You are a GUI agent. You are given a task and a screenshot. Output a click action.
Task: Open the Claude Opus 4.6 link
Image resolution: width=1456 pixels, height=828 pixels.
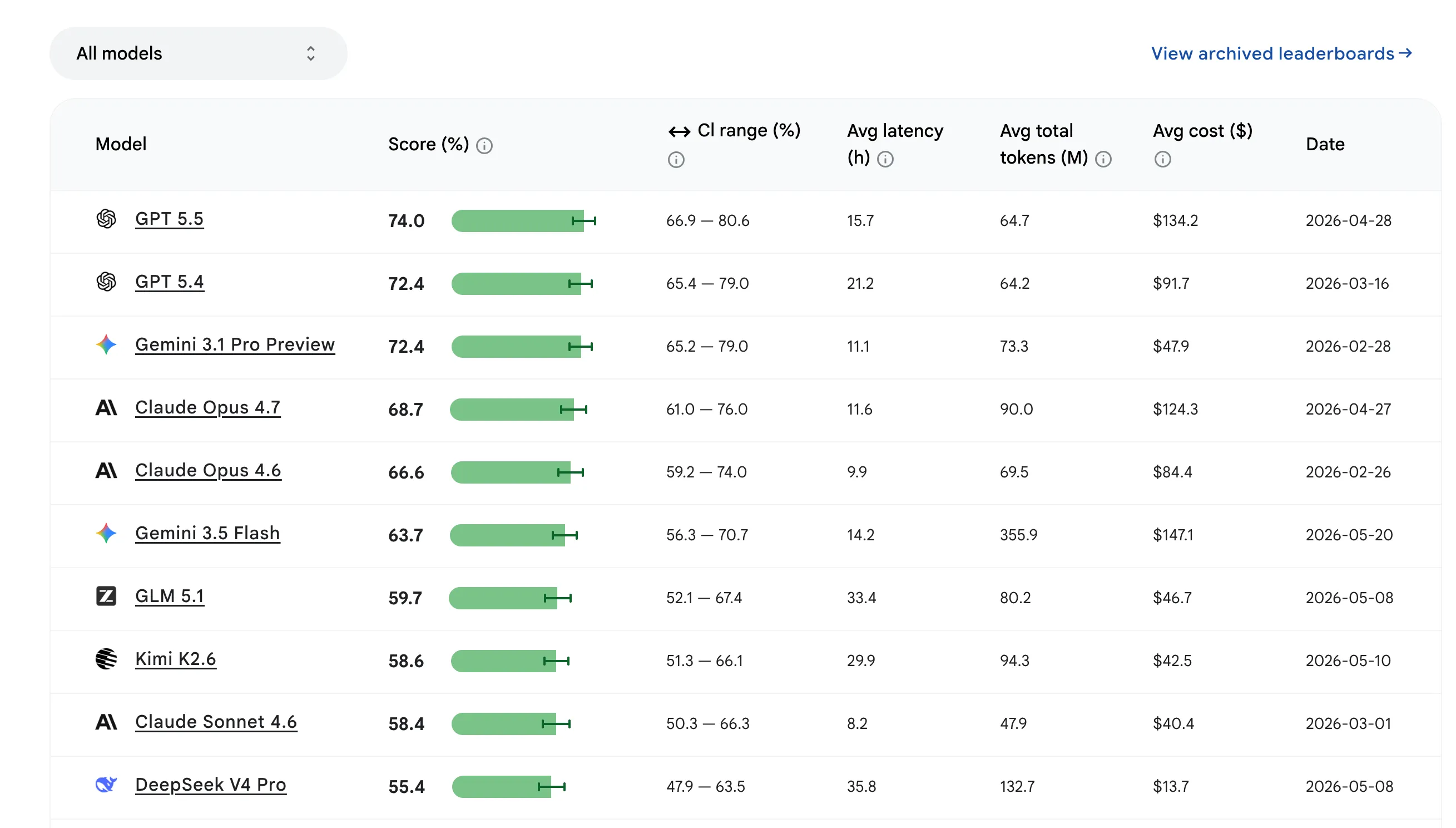(208, 471)
